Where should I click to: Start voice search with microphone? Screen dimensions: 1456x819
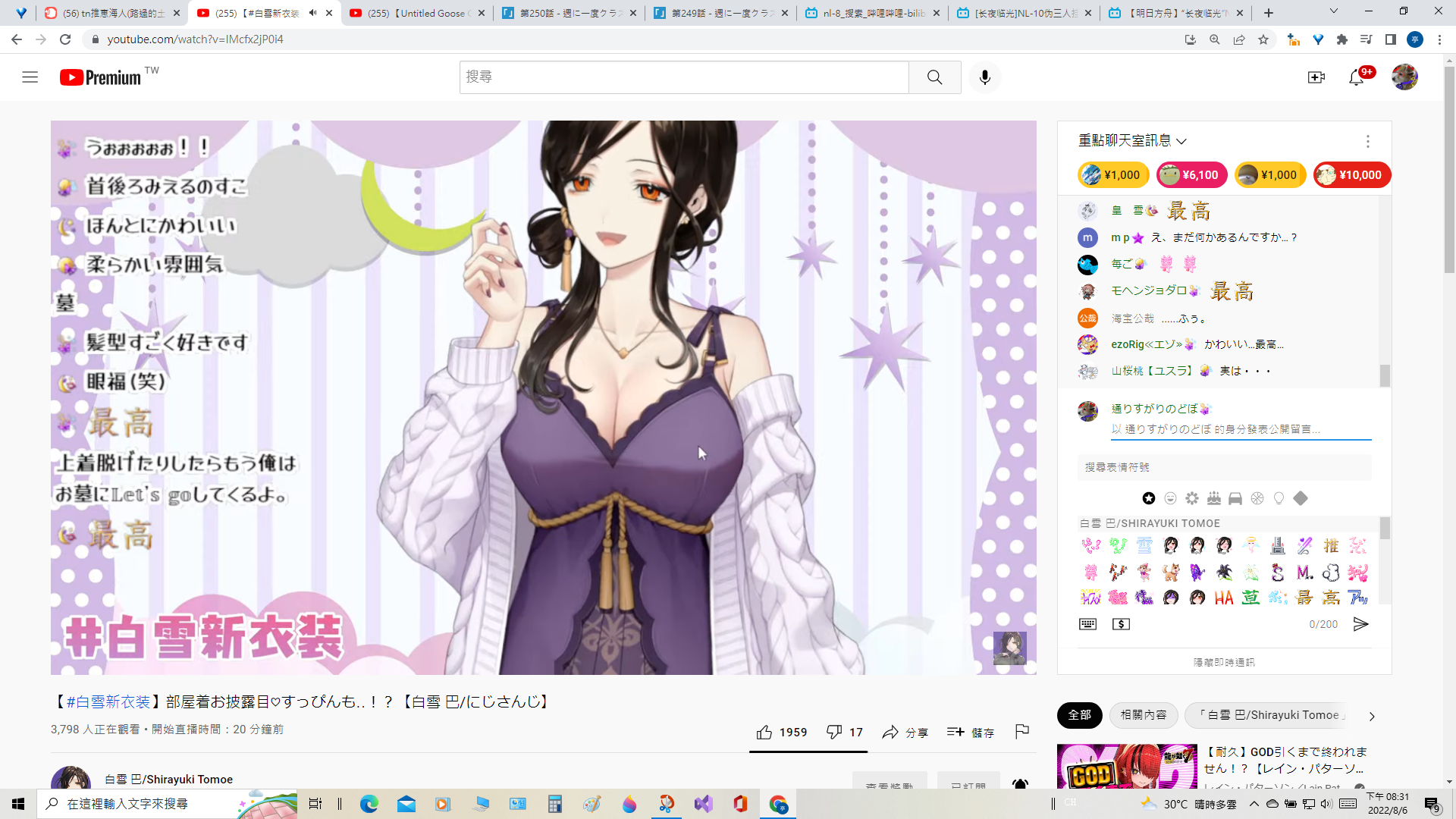pyautogui.click(x=984, y=77)
